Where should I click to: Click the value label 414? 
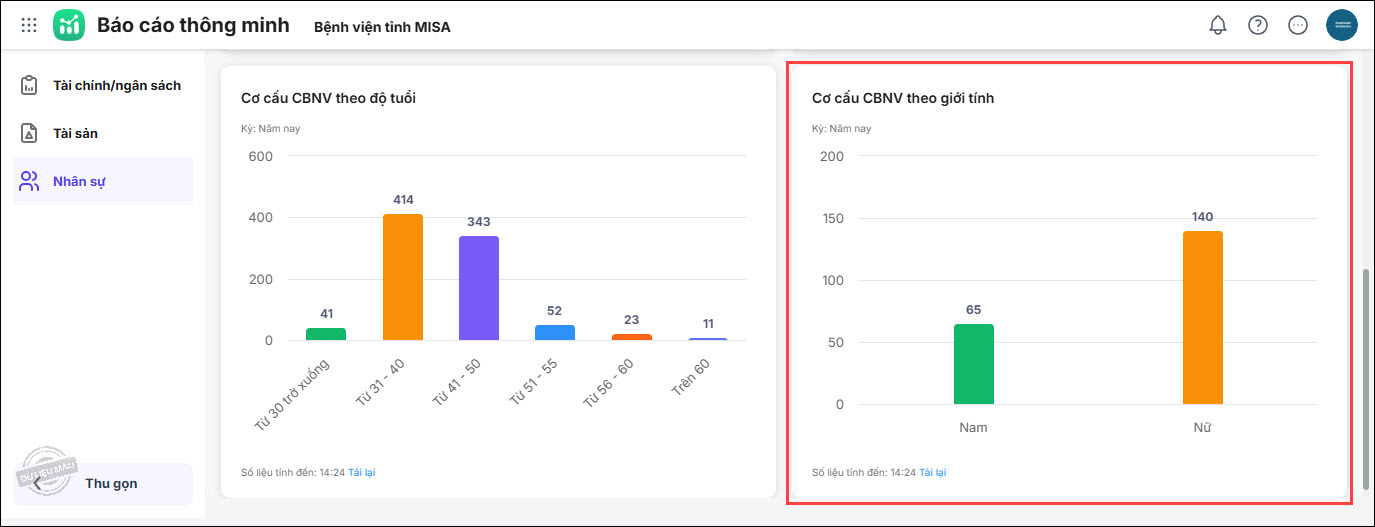click(403, 200)
